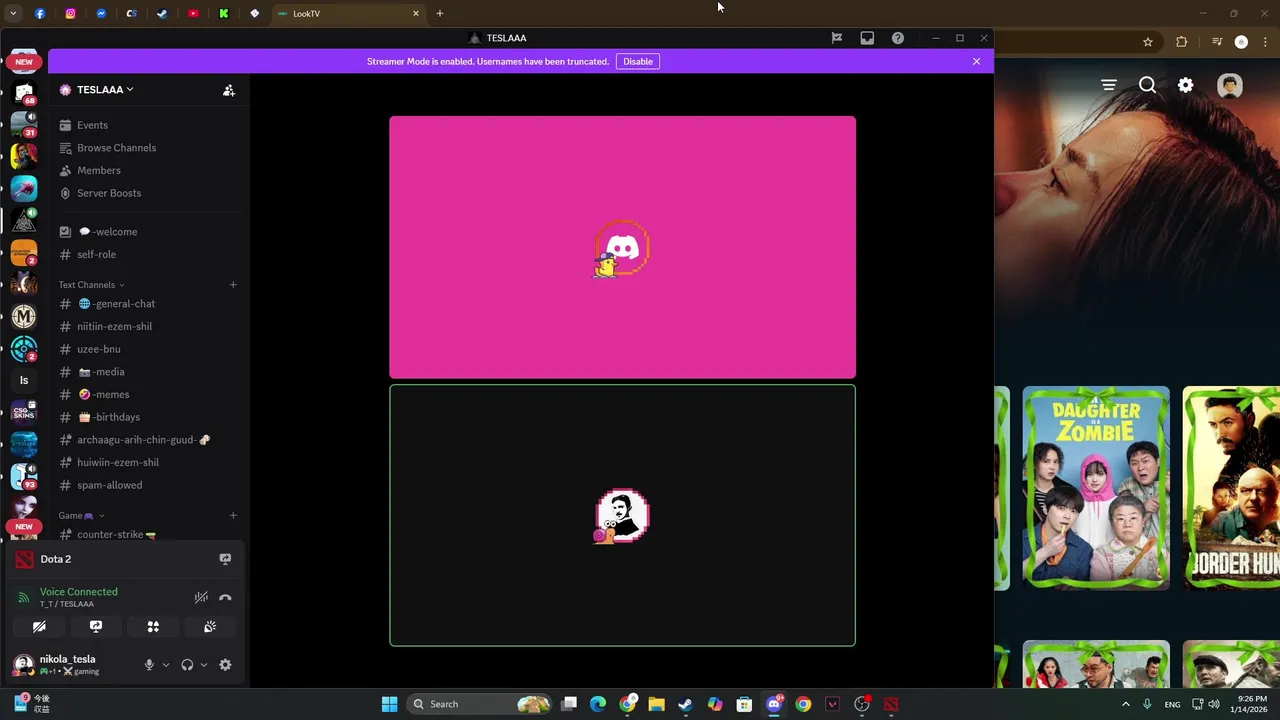The image size is (1280, 720).
Task: Open the uzee-bnu channel
Action: click(148, 349)
